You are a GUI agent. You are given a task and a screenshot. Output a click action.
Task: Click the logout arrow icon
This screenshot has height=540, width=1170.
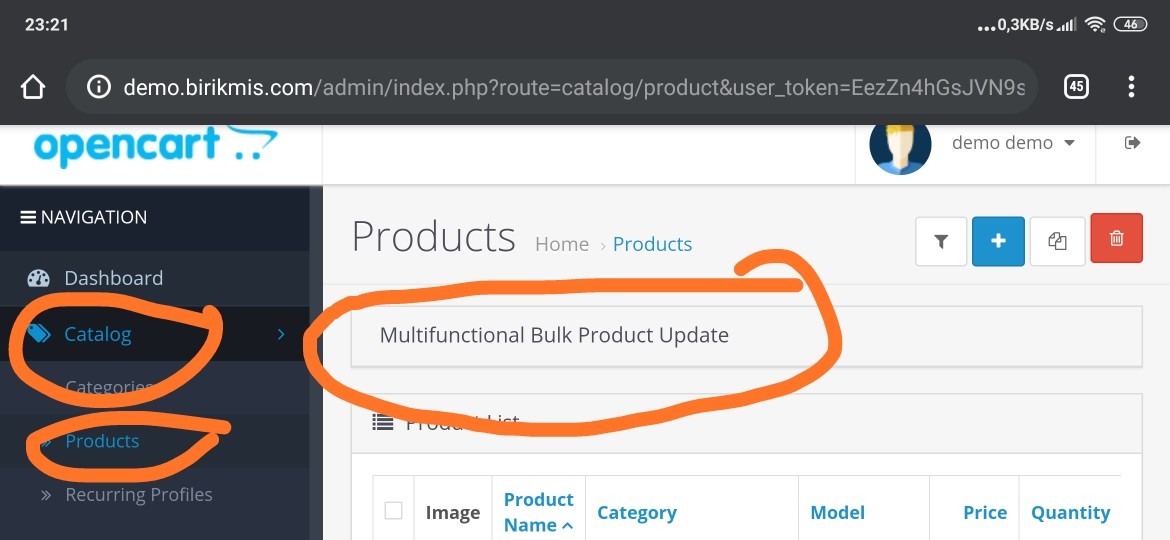1132,142
